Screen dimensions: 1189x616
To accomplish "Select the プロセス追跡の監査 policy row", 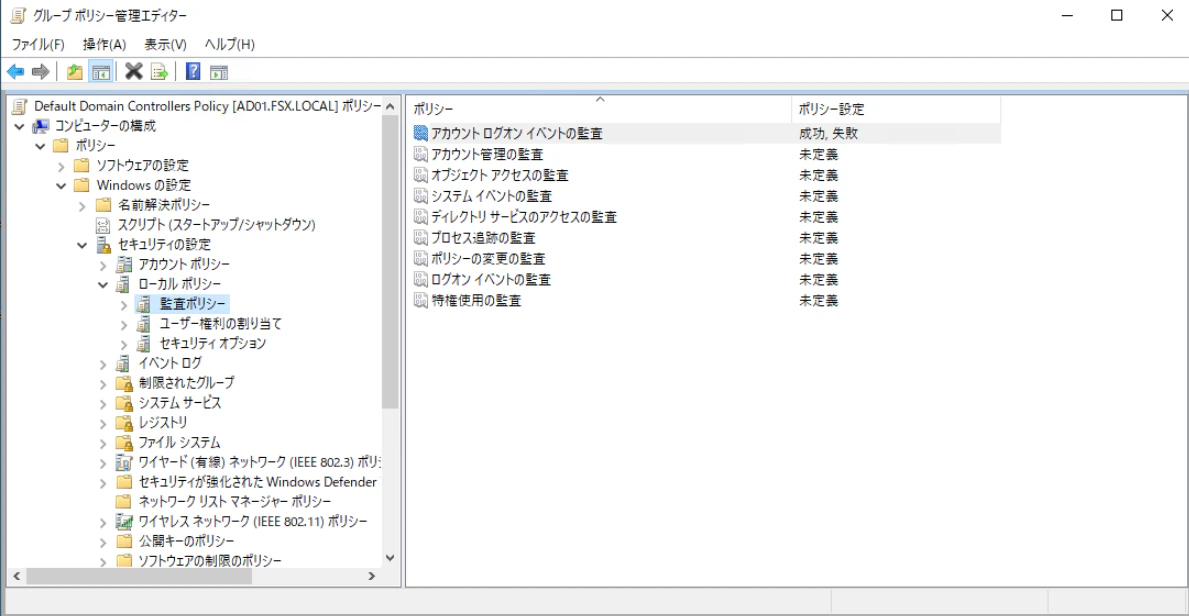I will [704, 238].
